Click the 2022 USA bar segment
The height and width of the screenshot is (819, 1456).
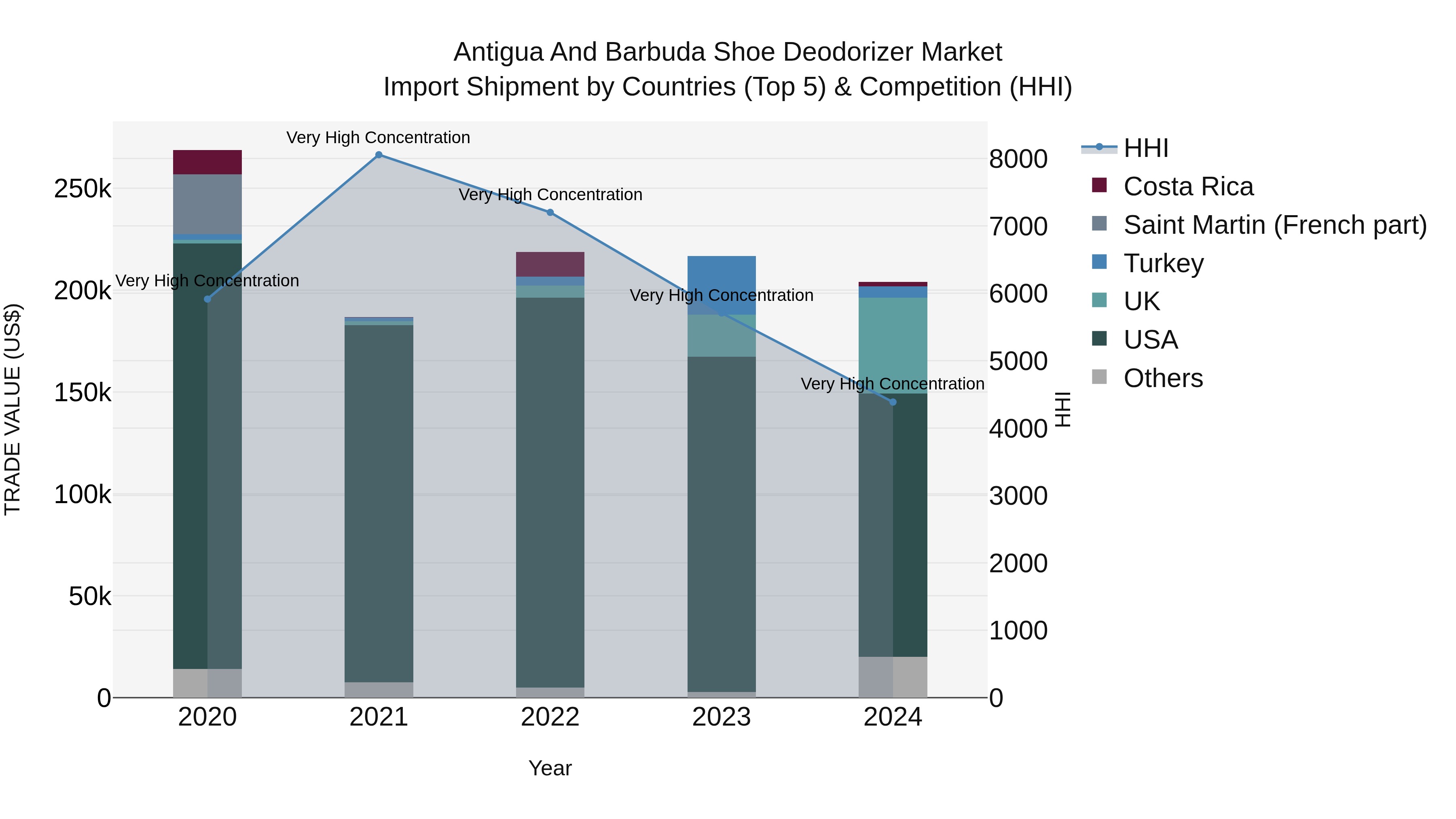550,493
